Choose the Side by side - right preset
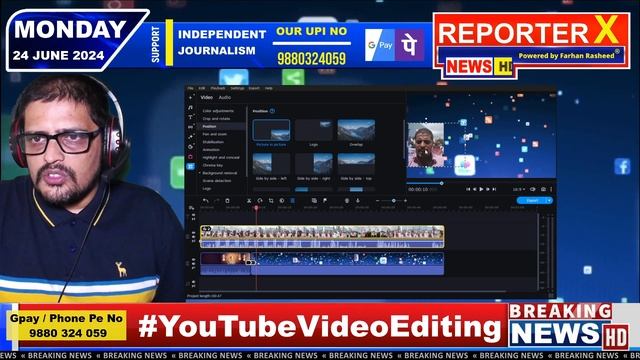Viewport: 640px width, 360px height. click(x=313, y=164)
